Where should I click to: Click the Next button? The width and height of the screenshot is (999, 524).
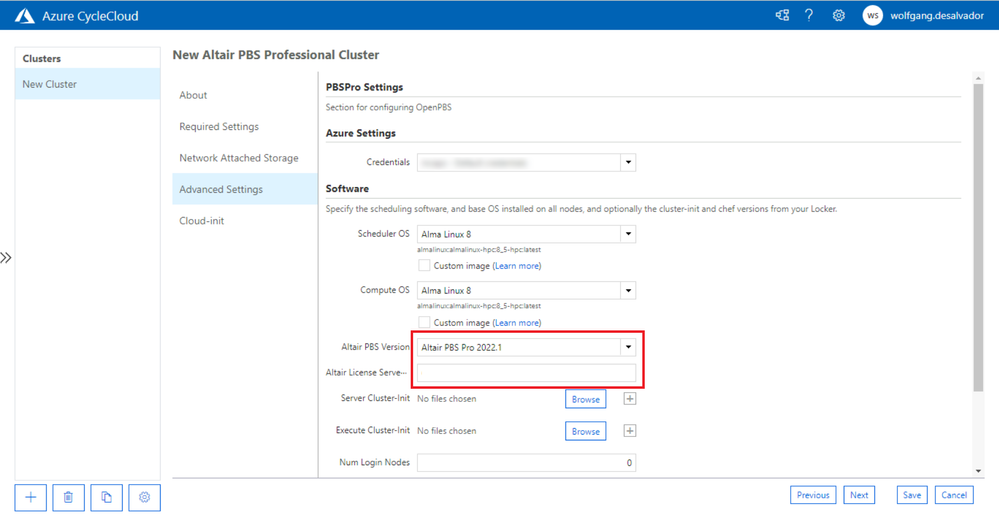tap(859, 495)
